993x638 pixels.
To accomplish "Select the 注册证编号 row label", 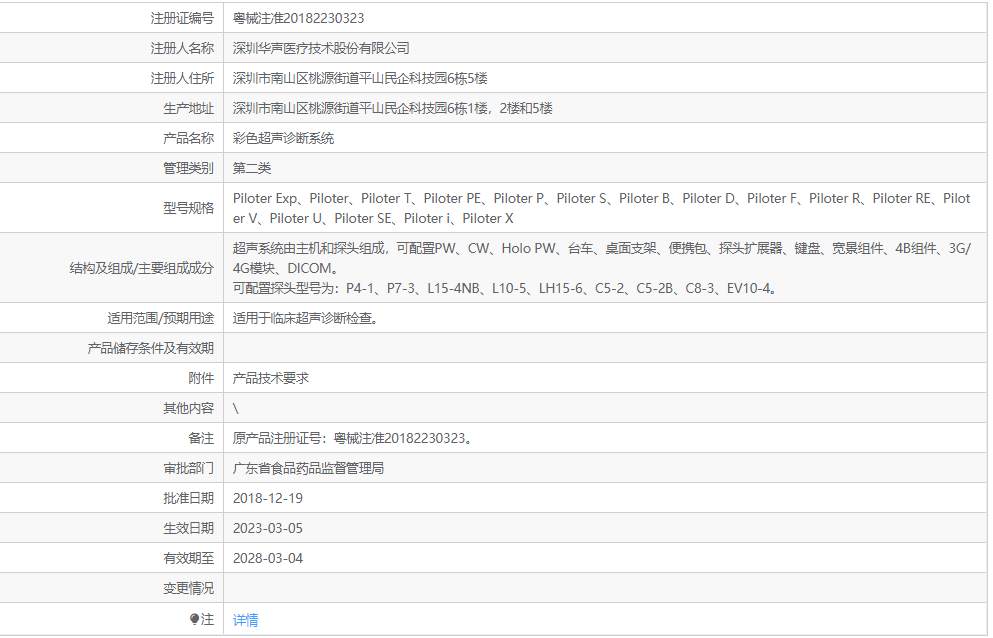I will coord(182,18).
